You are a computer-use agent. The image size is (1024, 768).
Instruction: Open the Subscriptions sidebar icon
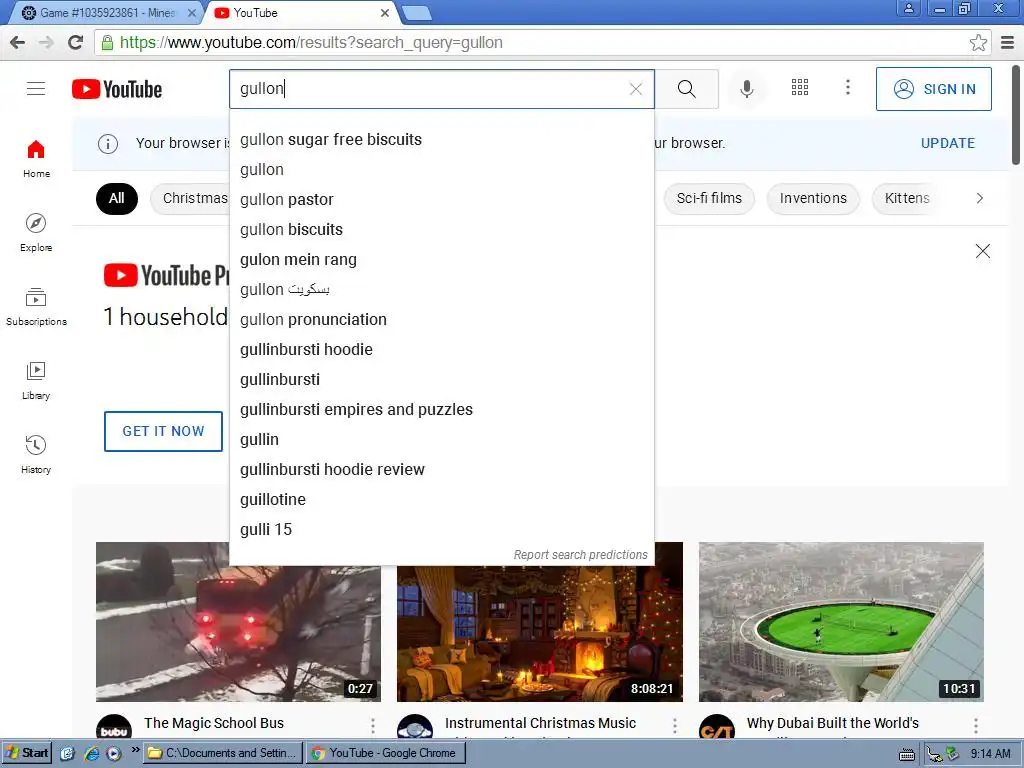pyautogui.click(x=36, y=306)
